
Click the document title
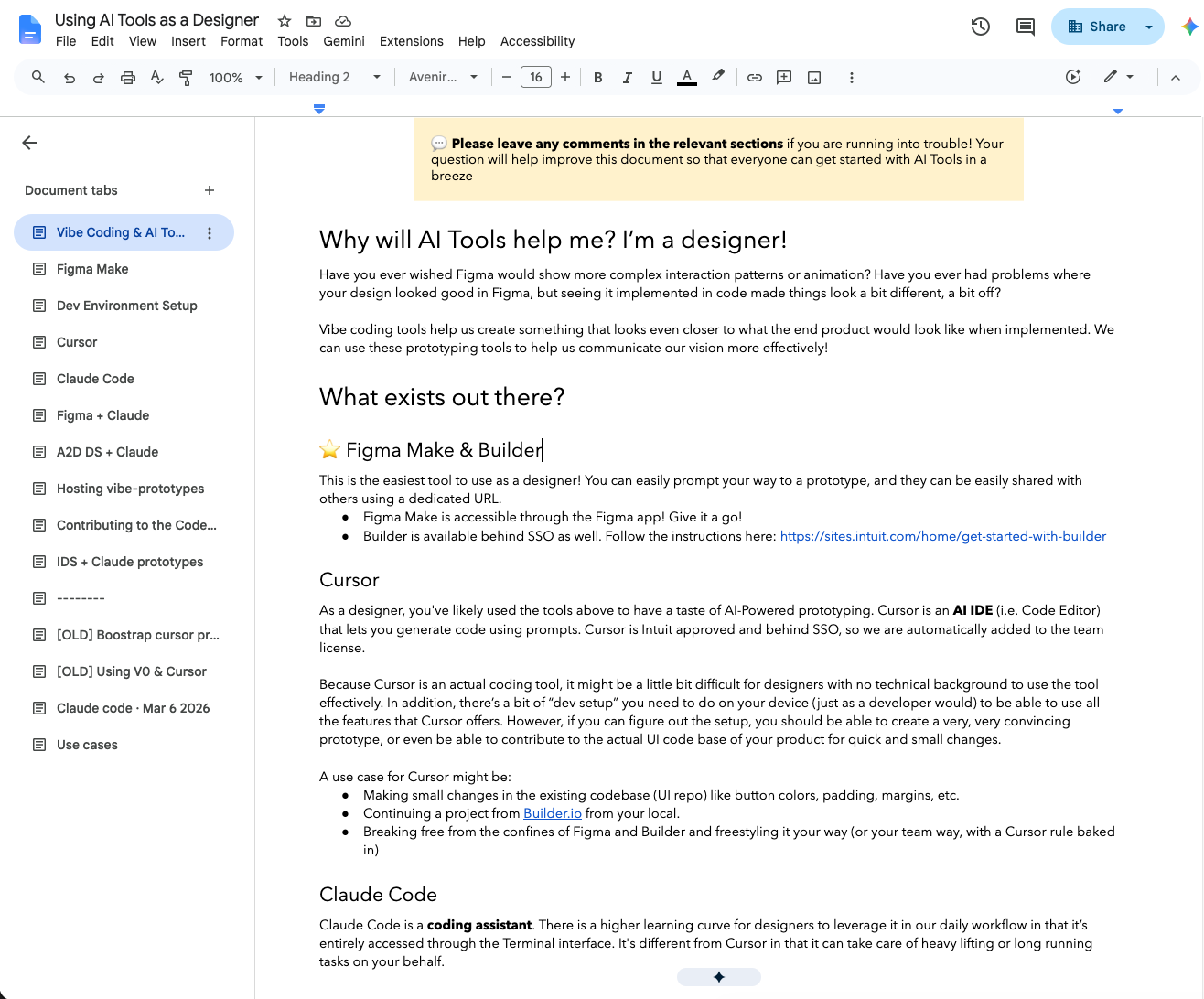coord(156,20)
